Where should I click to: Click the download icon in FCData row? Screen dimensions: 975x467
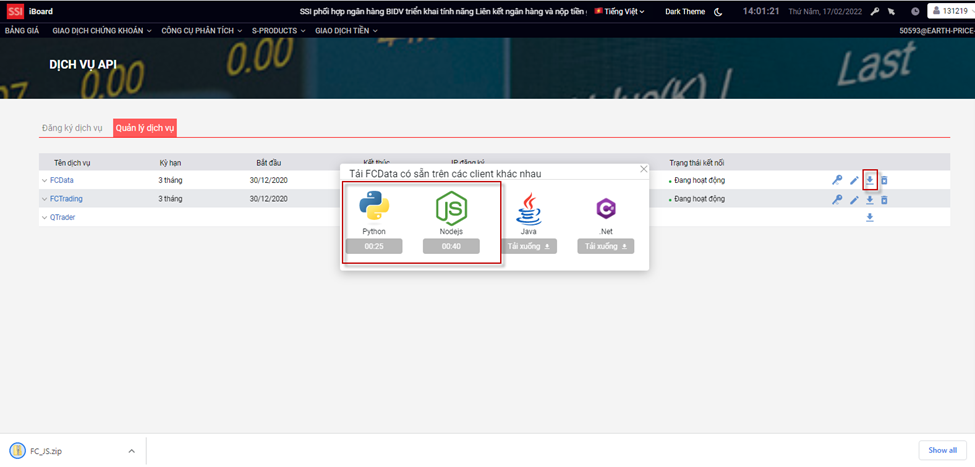(870, 180)
